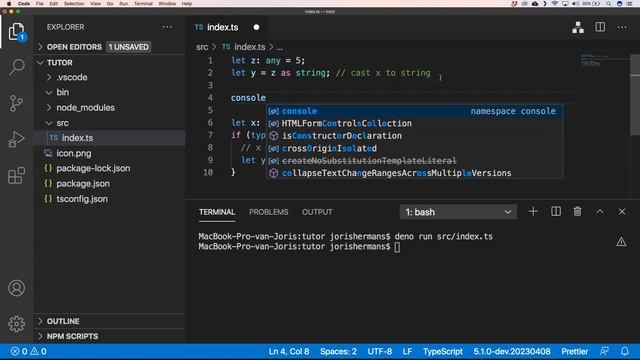Switch to the Terminal panel tab
Screen dimensions: 640x360
pos(217,212)
